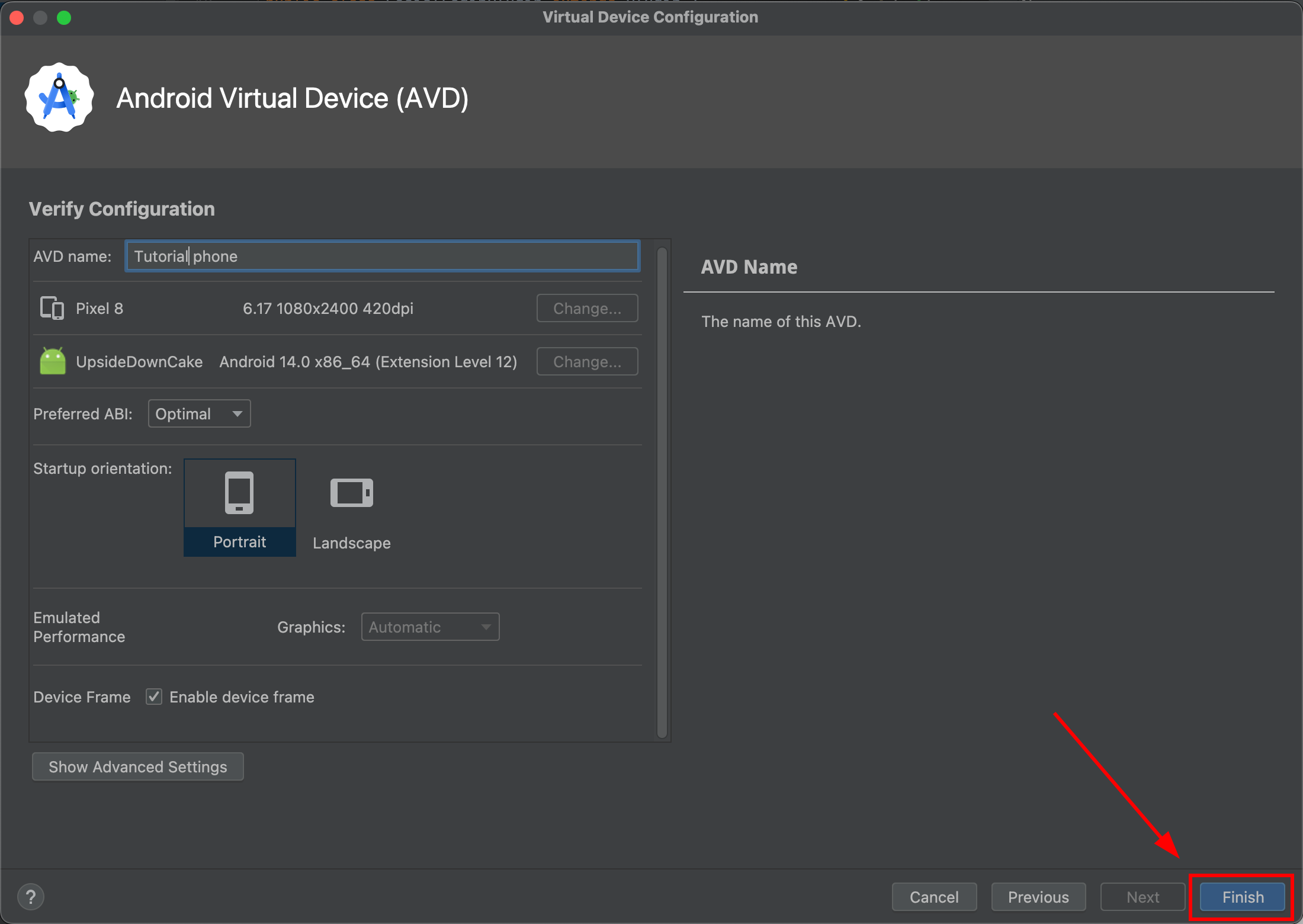The height and width of the screenshot is (924, 1303).
Task: Click the Pixel 8 device icon
Action: [x=52, y=308]
